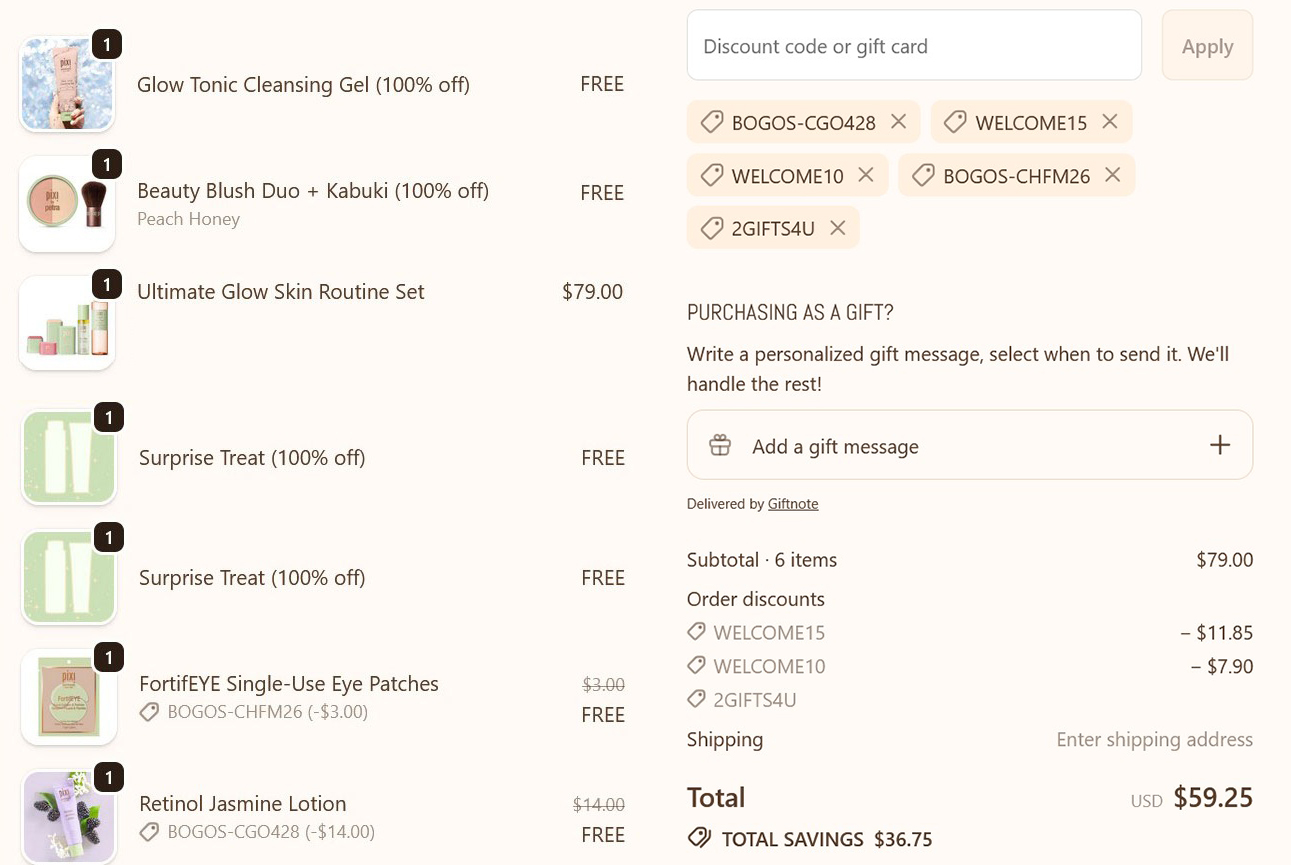Image resolution: width=1291 pixels, height=865 pixels.
Task: Expand gift message with the plus icon
Action: (x=1219, y=445)
